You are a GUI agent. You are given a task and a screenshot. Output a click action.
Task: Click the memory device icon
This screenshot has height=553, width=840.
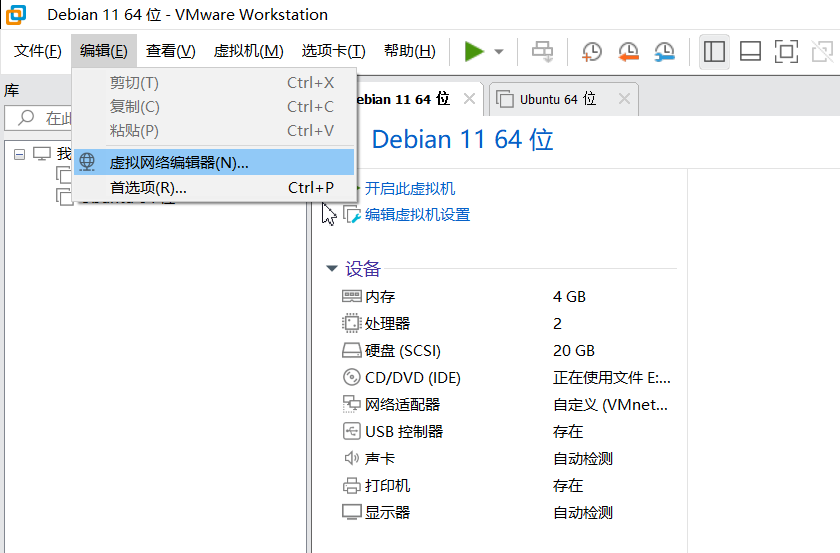coord(351,296)
